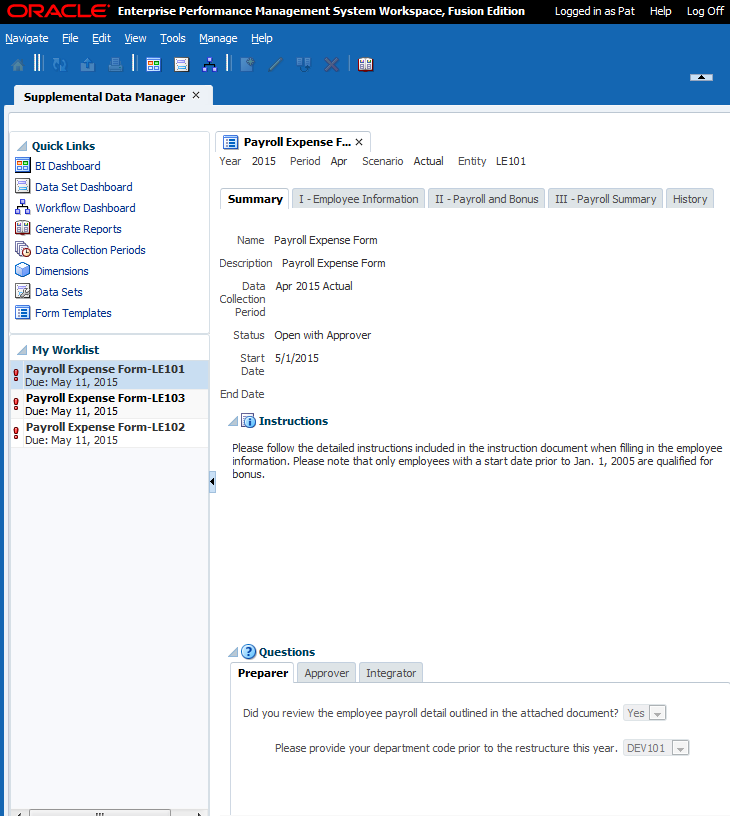Screen dimensions: 730x816
Task: Open the History tab
Action: coord(690,199)
